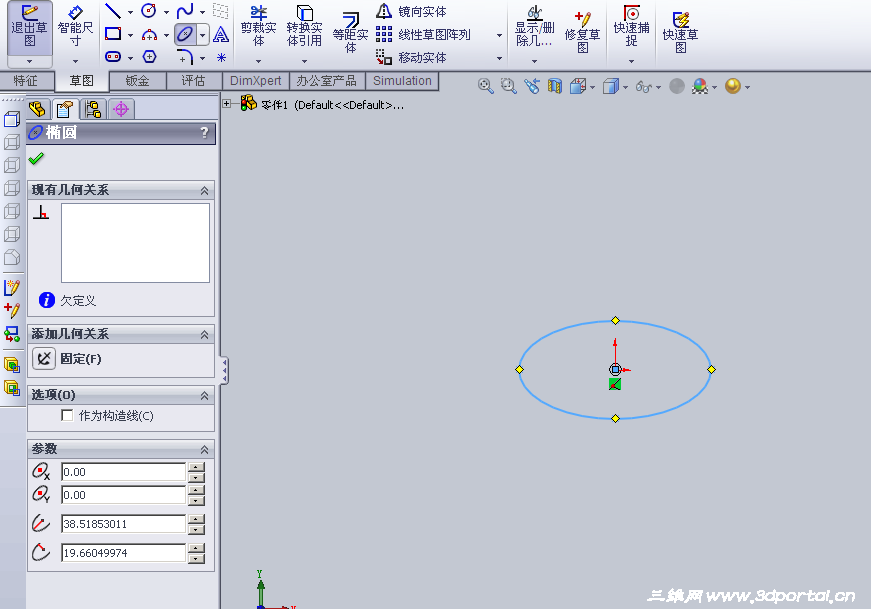The width and height of the screenshot is (871, 609).
Task: Open the View Orientation cube icon
Action: pyautogui.click(x=578, y=86)
